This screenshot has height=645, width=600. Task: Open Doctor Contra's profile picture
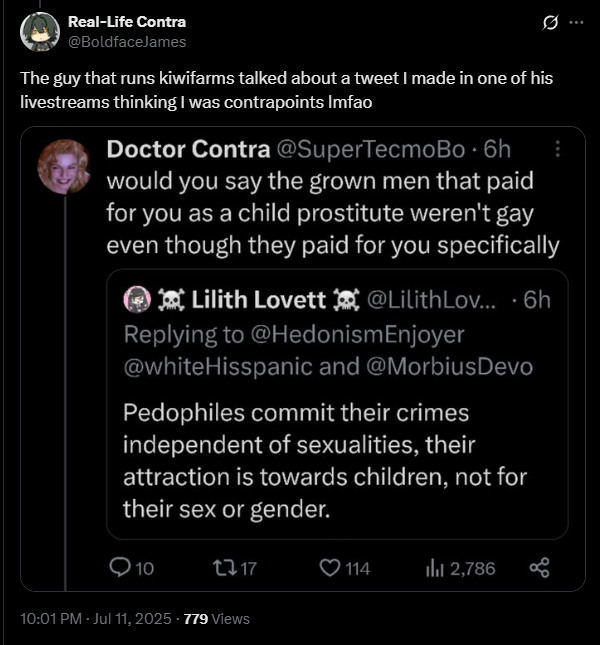64,167
